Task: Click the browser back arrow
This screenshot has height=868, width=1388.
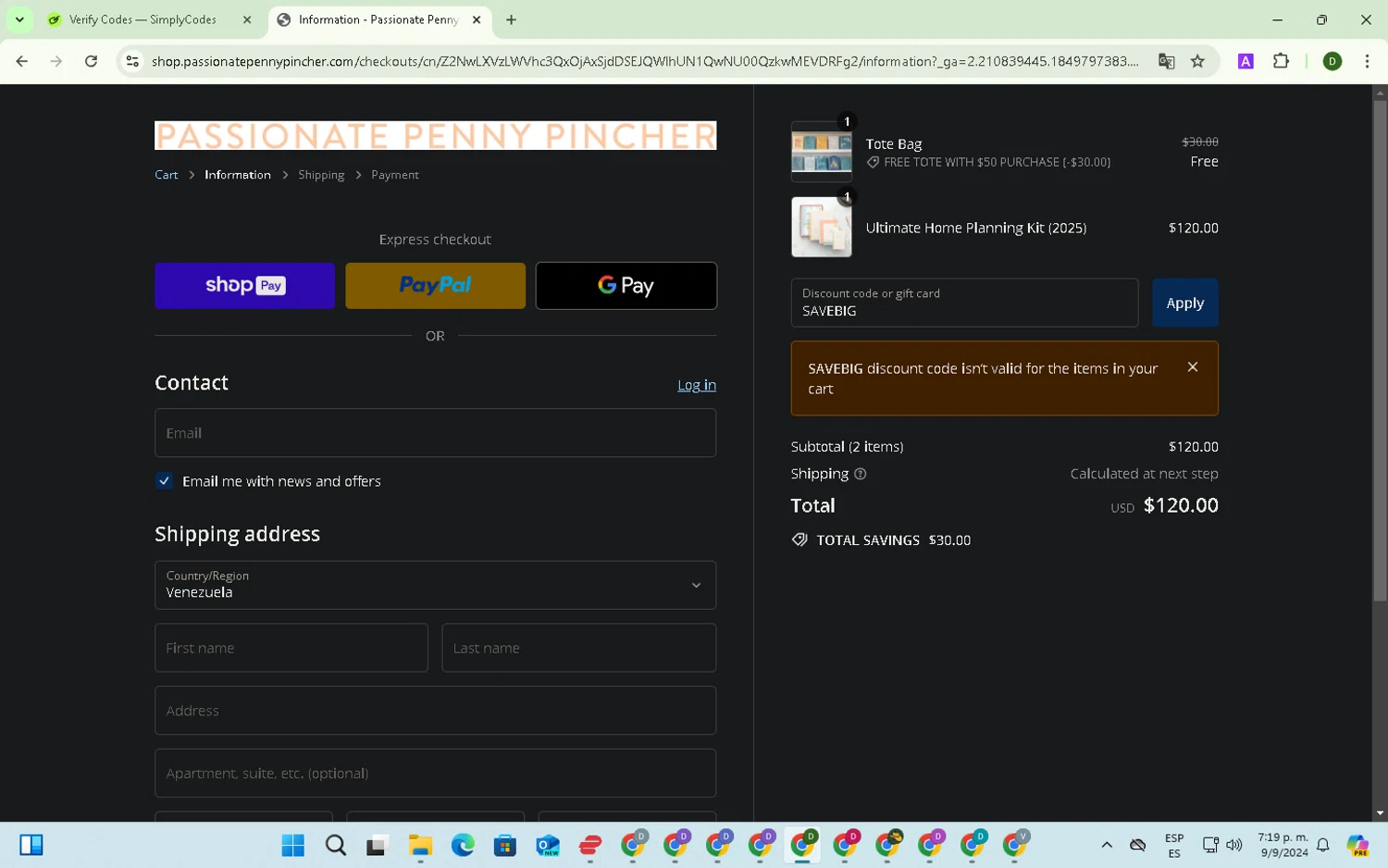Action: coord(22,61)
